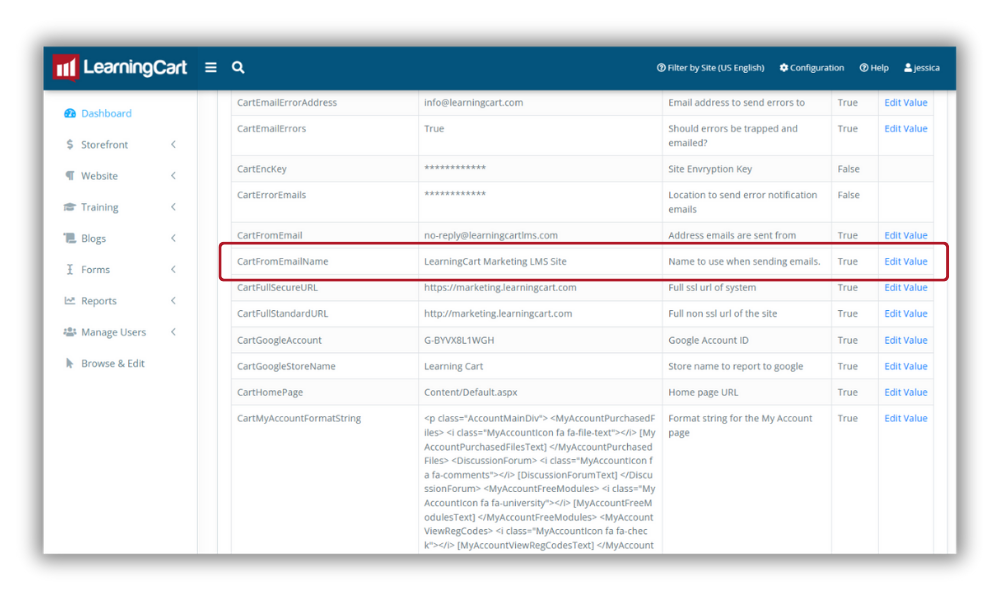The width and height of the screenshot is (1000, 600).
Task: Click the Forms text-cursor icon
Action: (x=70, y=269)
